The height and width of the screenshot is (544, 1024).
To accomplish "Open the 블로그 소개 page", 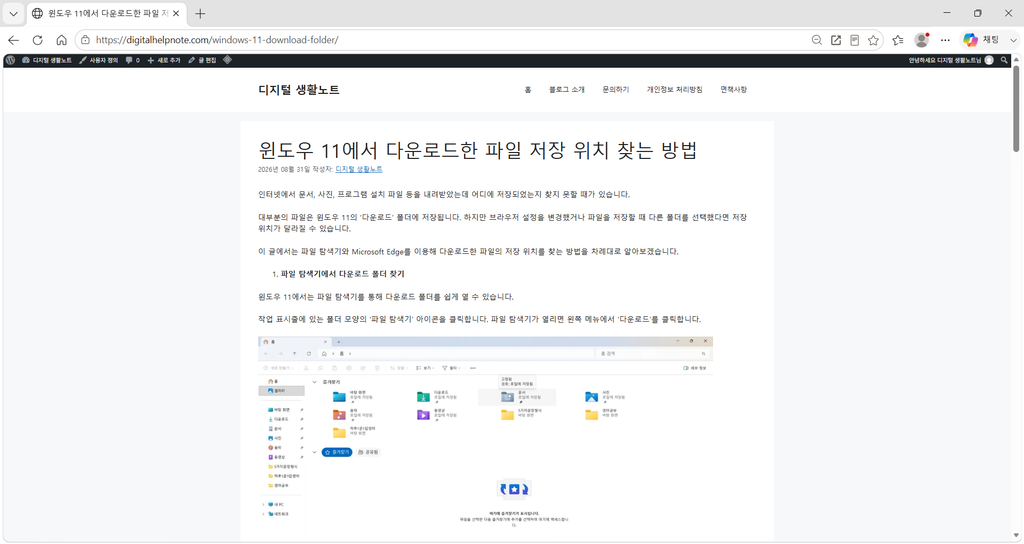I will pyautogui.click(x=567, y=89).
